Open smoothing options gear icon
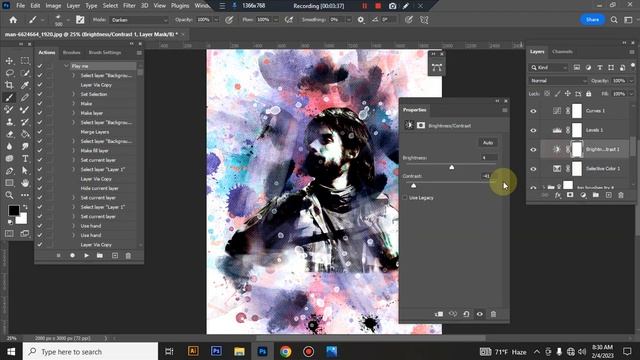 point(360,20)
